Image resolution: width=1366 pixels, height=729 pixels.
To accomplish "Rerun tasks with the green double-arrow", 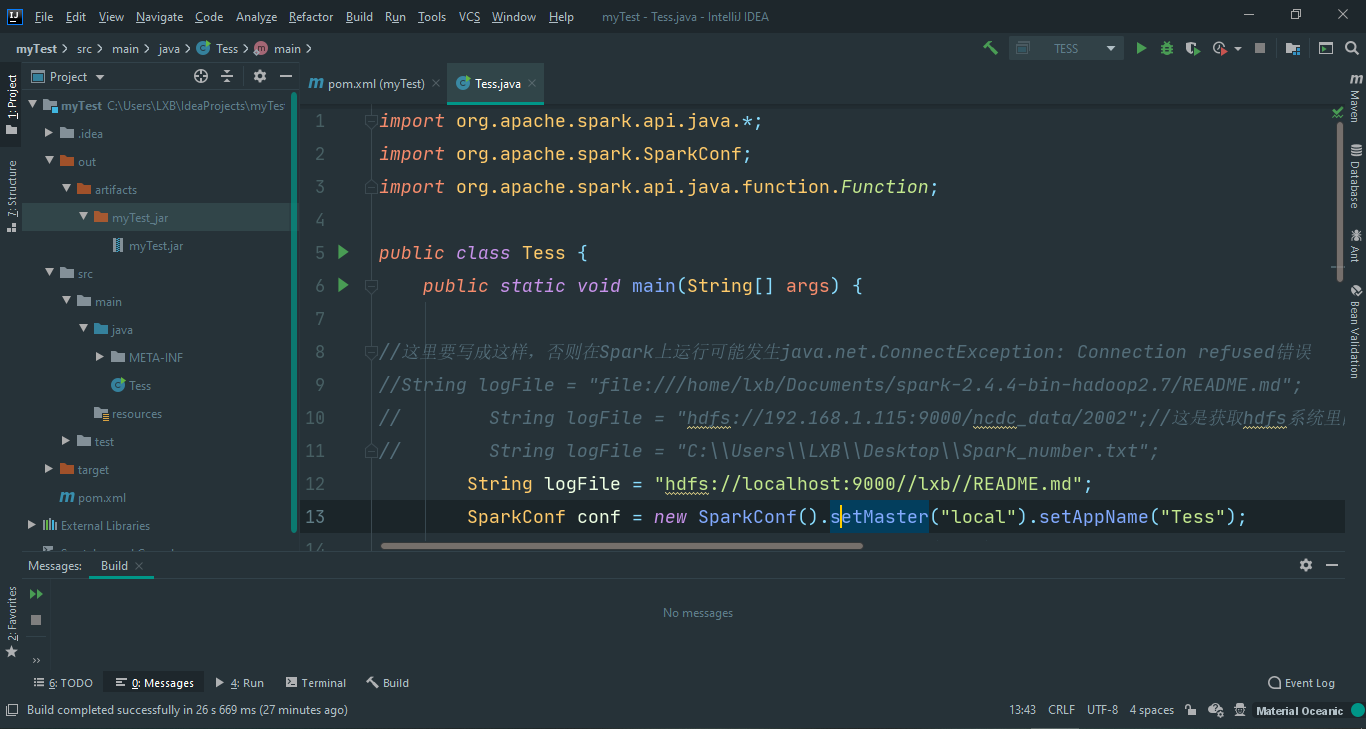I will pyautogui.click(x=34, y=592).
